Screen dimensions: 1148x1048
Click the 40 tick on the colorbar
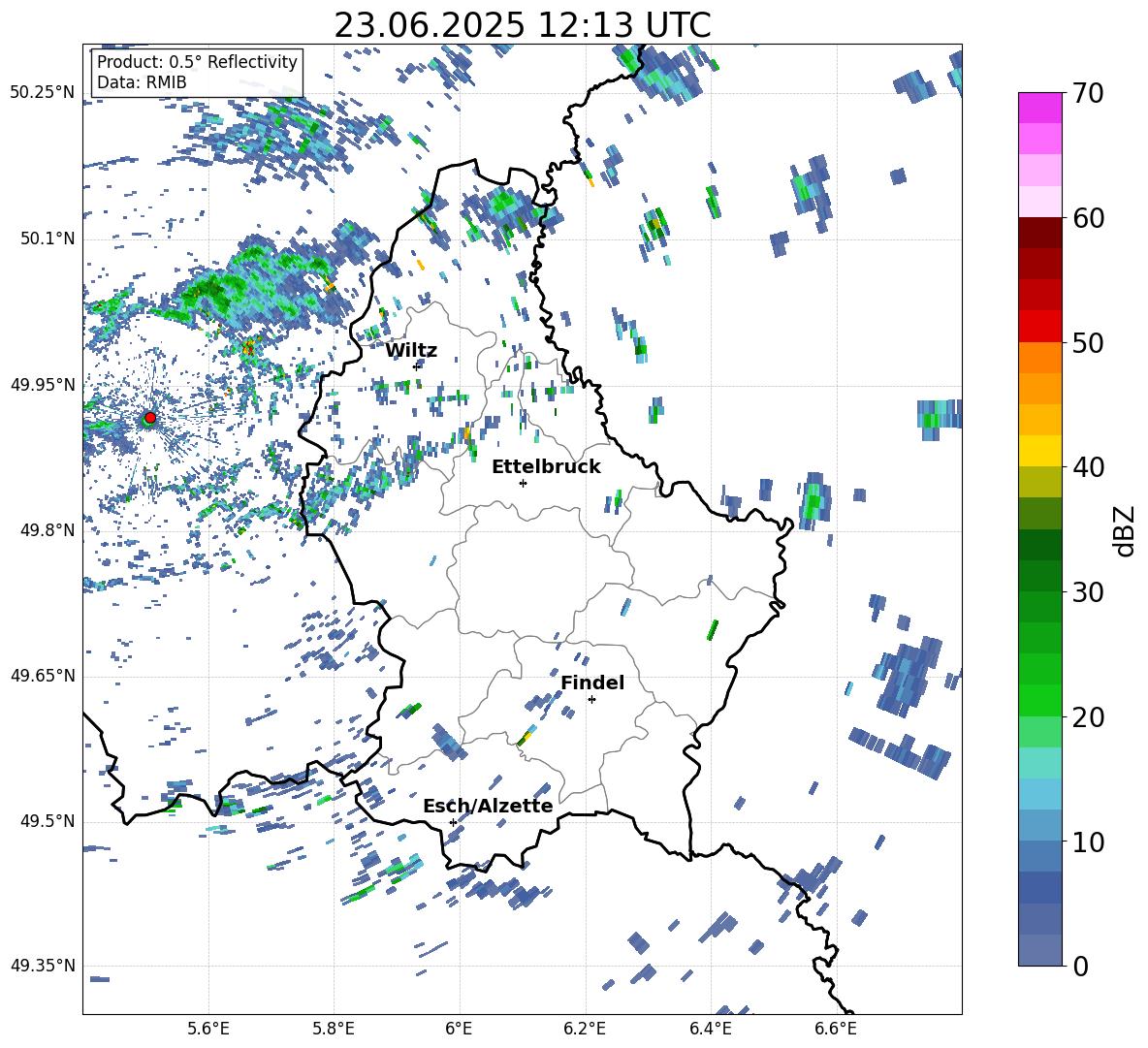click(1088, 467)
